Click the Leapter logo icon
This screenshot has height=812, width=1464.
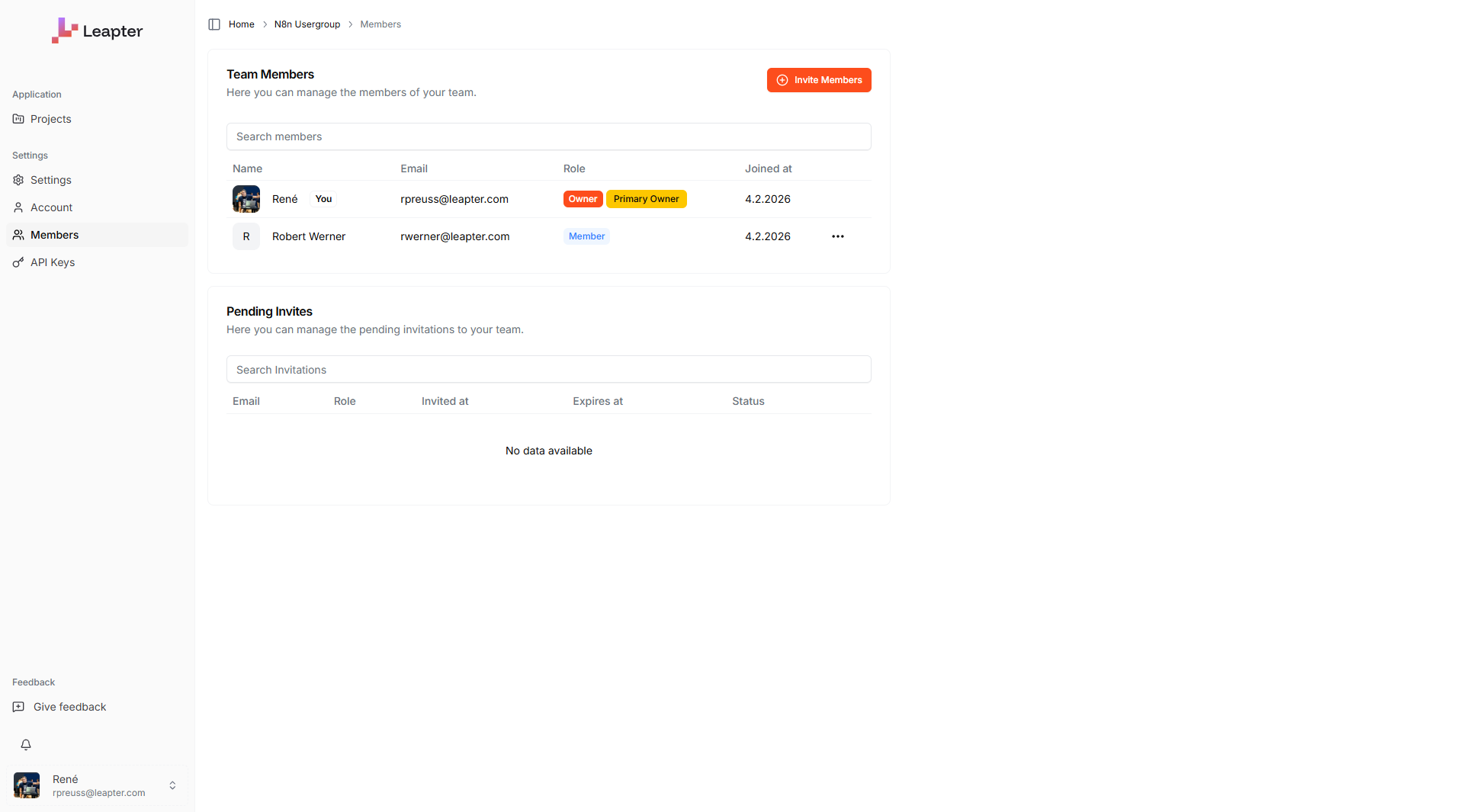coord(65,30)
